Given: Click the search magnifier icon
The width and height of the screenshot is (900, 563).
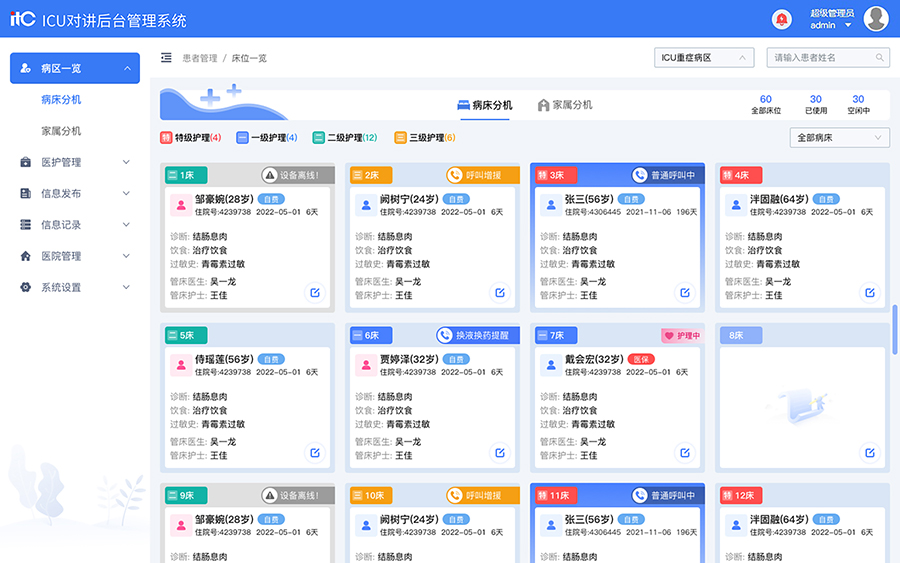Looking at the screenshot, I should (879, 58).
